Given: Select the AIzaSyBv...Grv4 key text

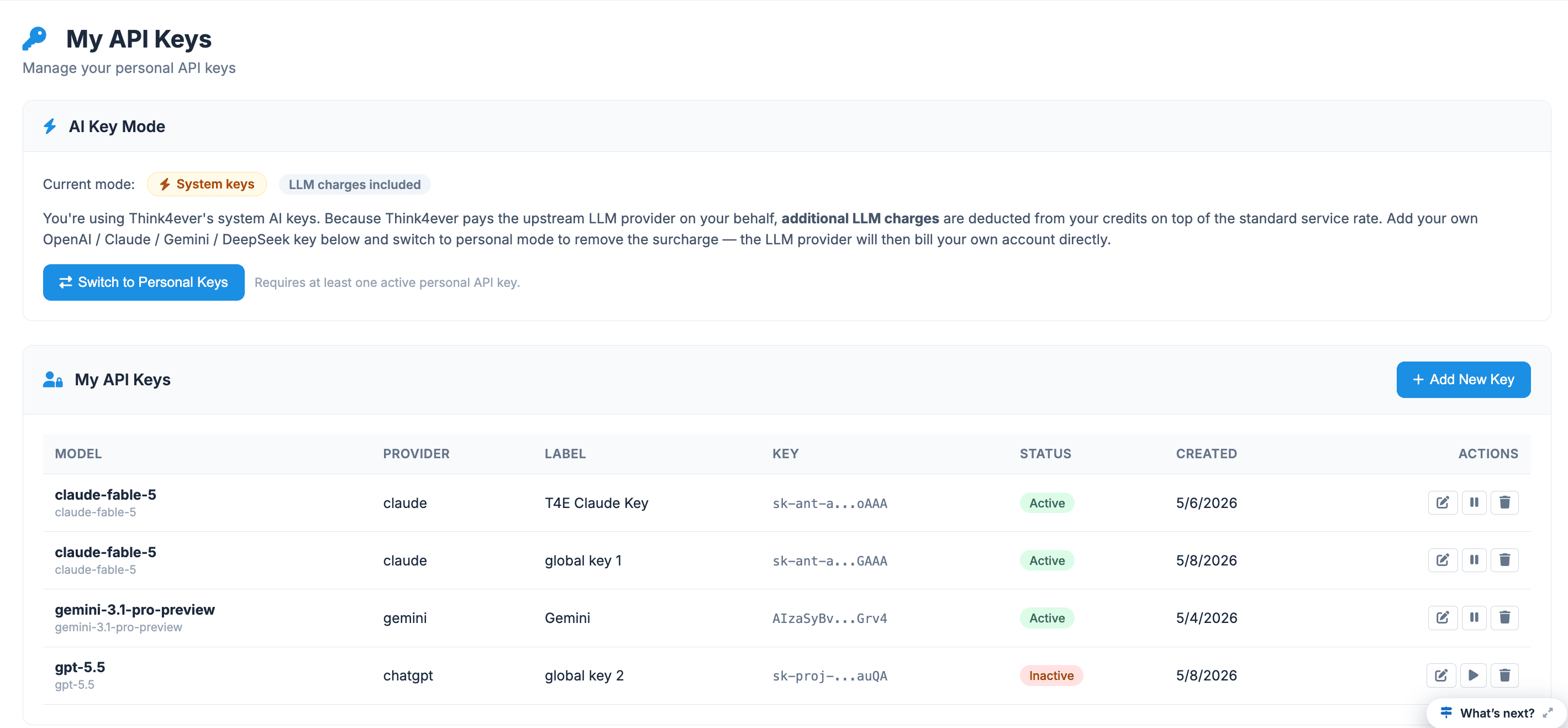Looking at the screenshot, I should point(830,619).
